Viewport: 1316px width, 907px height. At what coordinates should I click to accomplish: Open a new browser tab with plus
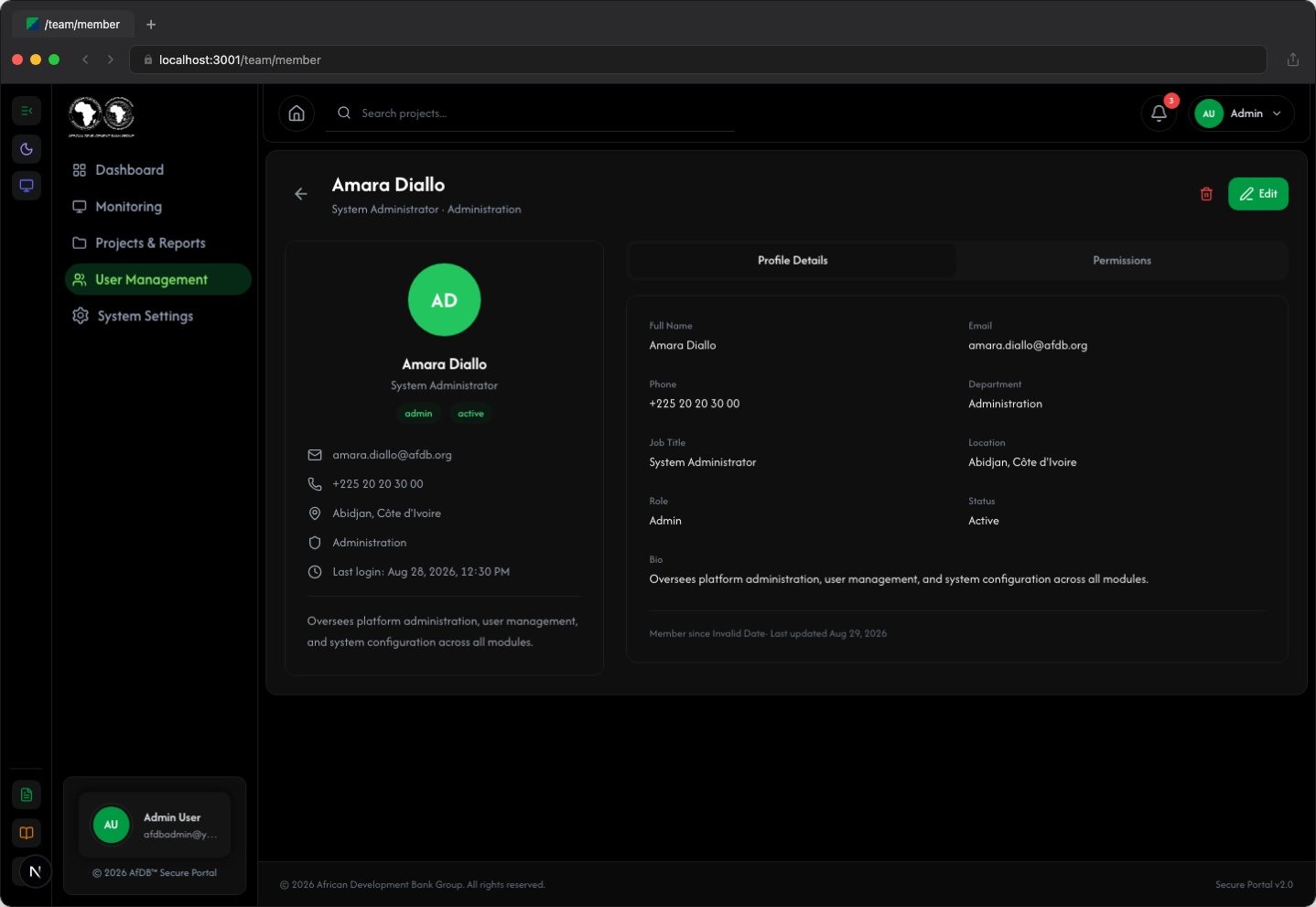(151, 25)
